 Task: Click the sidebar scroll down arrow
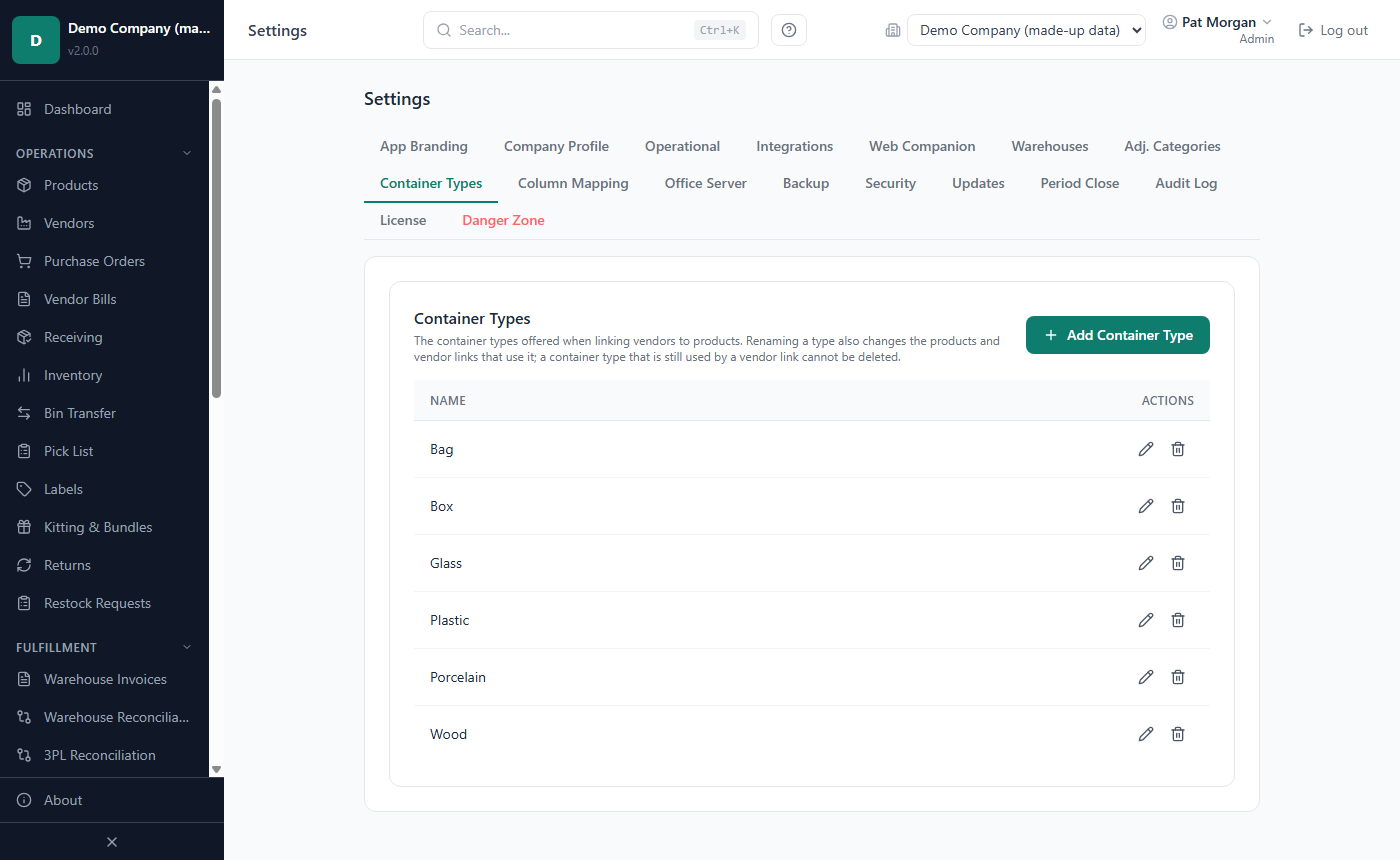(x=216, y=770)
